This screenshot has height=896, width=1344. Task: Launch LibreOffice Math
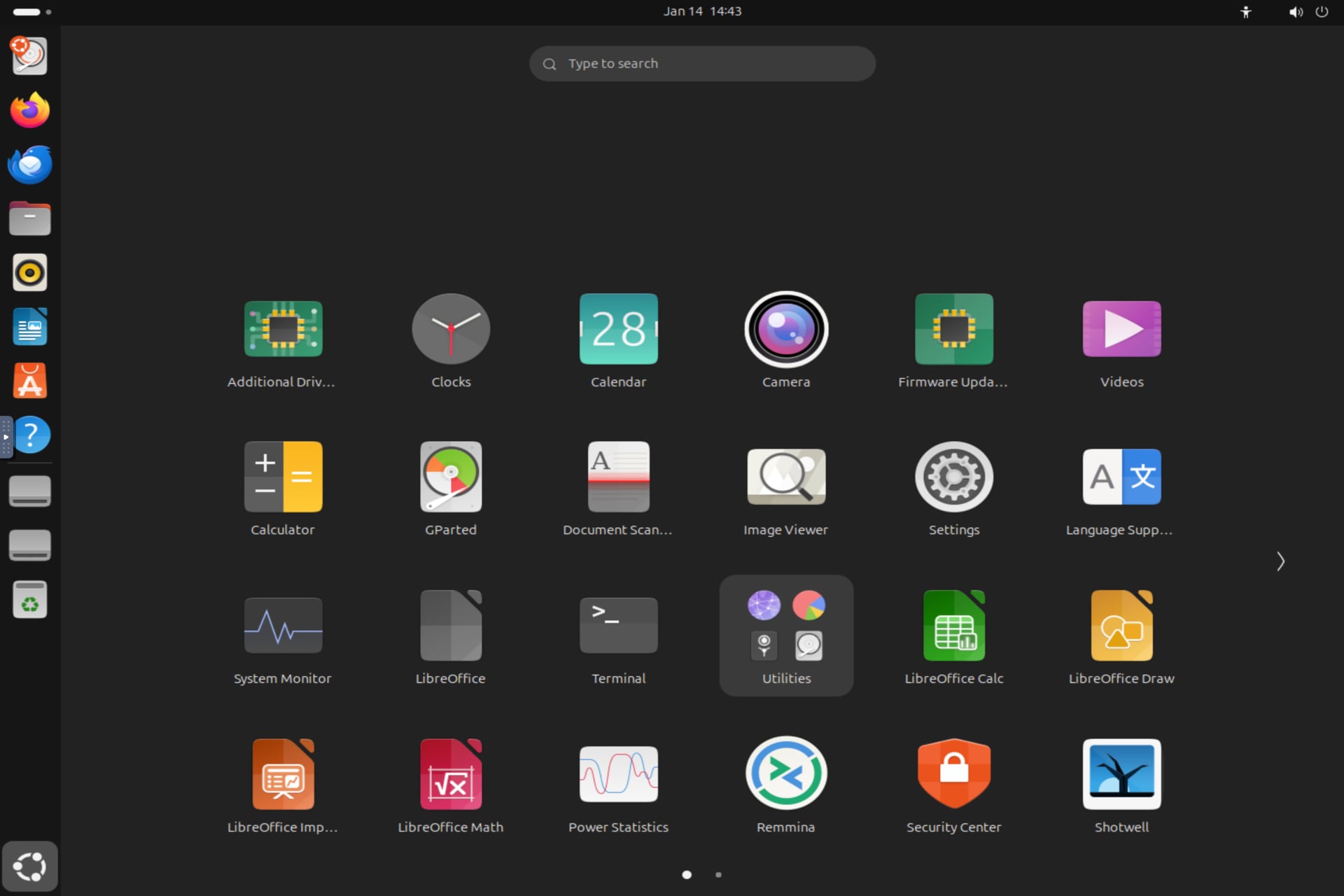[451, 786]
